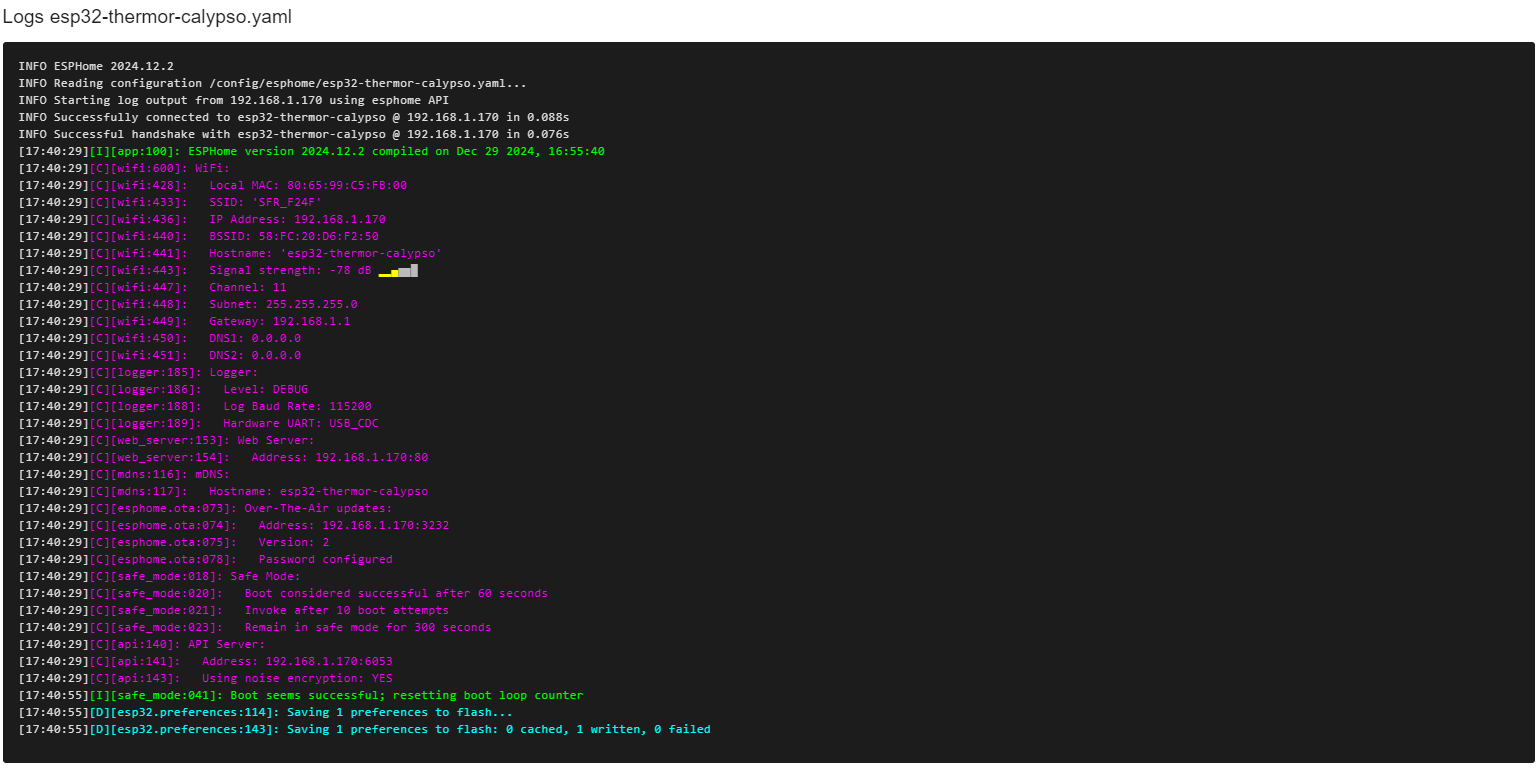Click the 'Level: DEBUG' line
The height and width of the screenshot is (774, 1540).
[163, 389]
